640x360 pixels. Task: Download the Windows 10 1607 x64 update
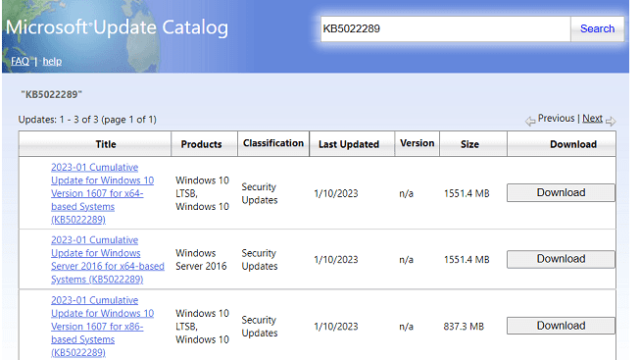coord(561,193)
